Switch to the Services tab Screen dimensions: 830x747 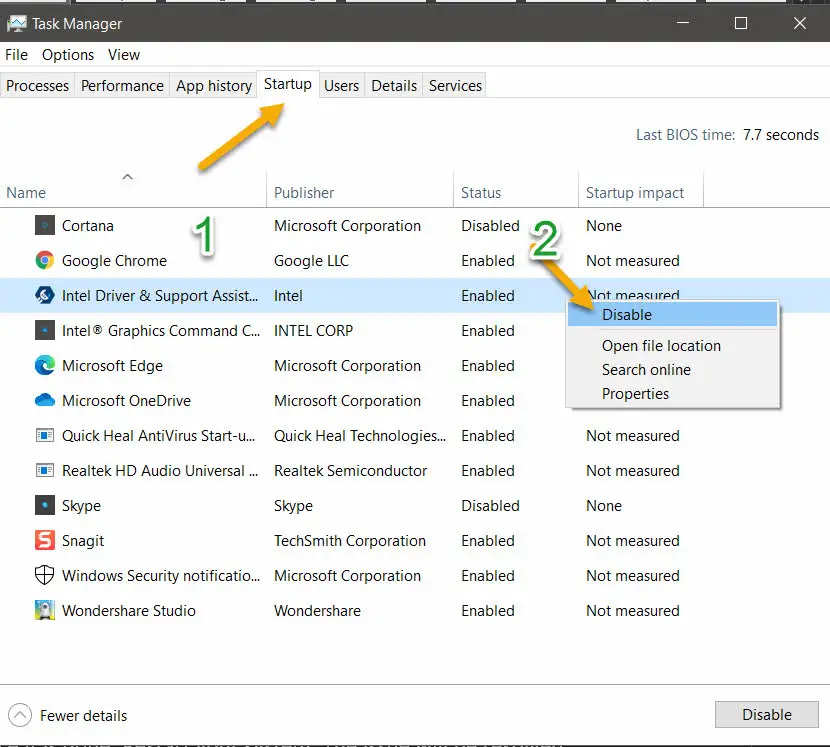pos(455,86)
